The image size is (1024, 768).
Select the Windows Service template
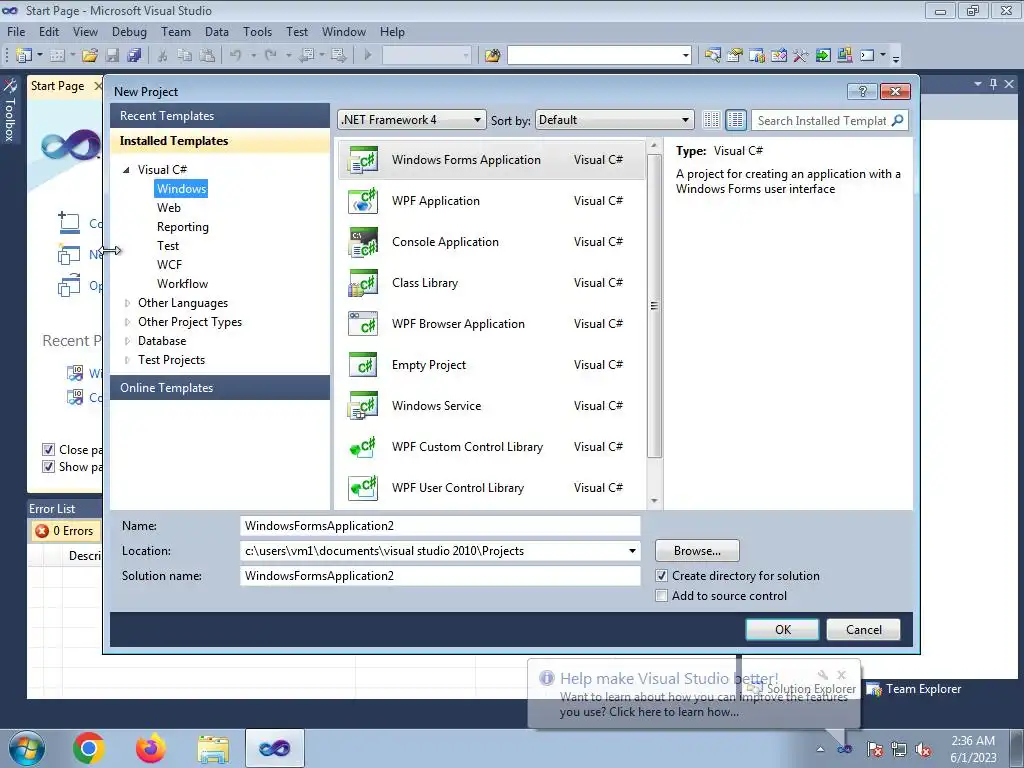click(x=491, y=406)
